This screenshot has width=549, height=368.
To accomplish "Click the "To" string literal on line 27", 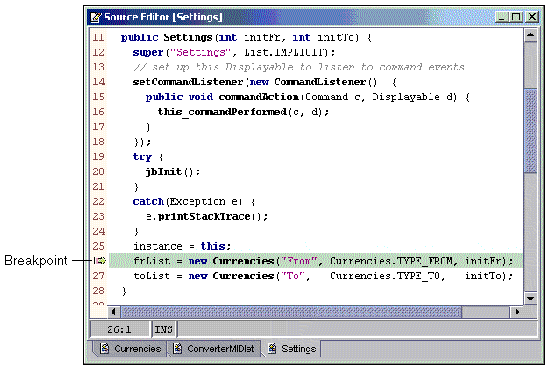I will pos(293,276).
